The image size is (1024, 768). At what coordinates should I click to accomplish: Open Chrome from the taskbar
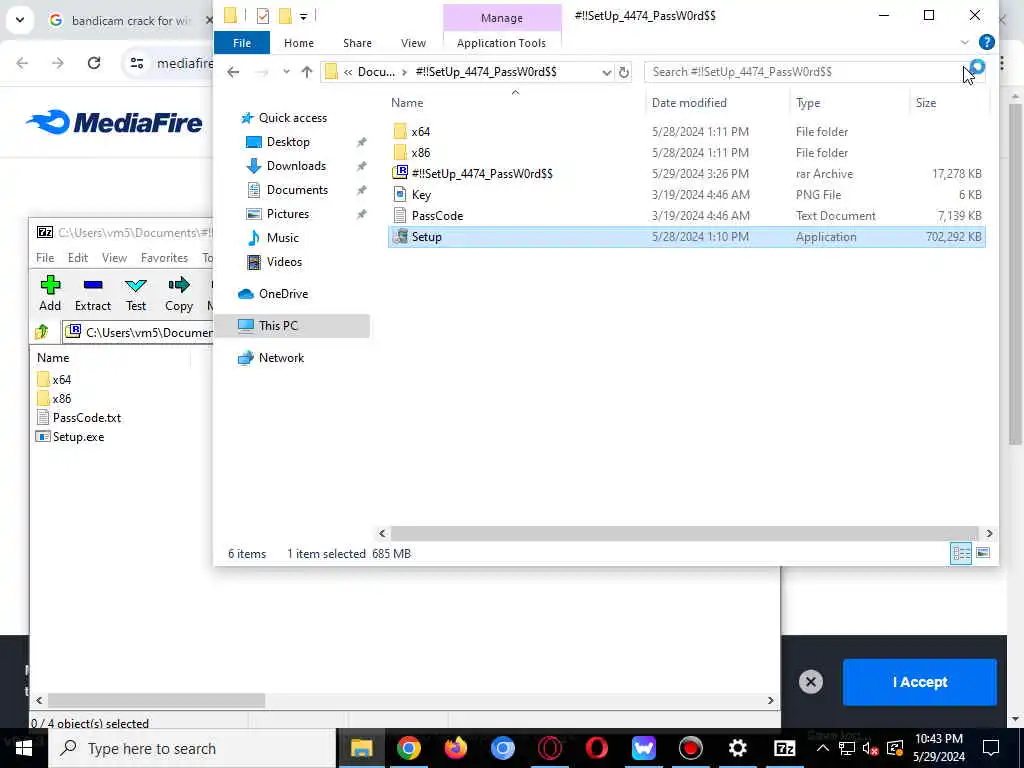409,748
